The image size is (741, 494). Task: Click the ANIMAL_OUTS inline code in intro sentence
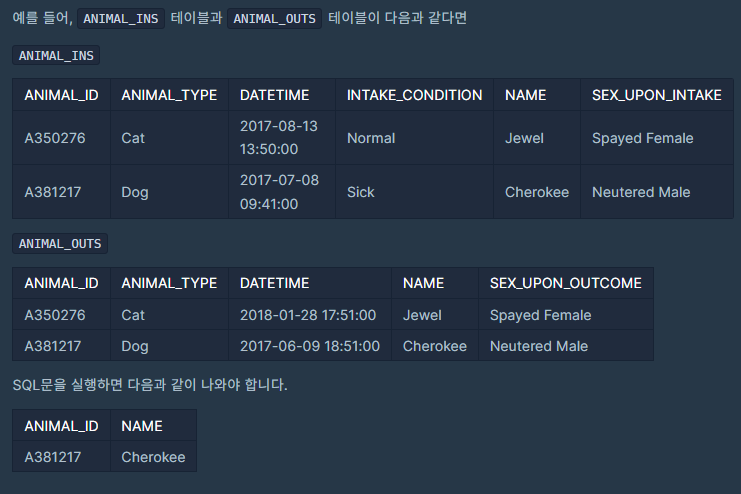pyautogui.click(x=274, y=18)
